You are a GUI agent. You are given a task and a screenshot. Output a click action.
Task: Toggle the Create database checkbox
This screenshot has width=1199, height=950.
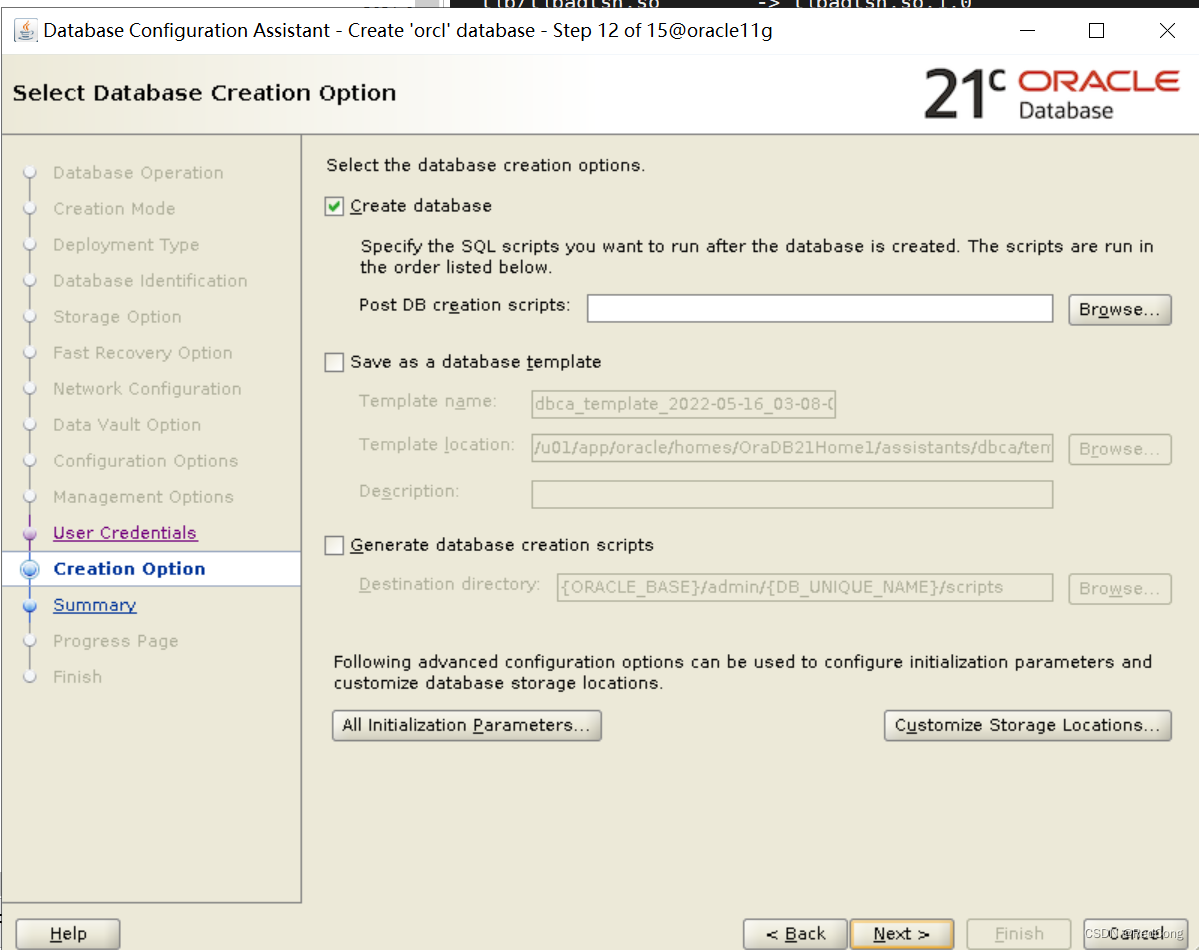(334, 207)
